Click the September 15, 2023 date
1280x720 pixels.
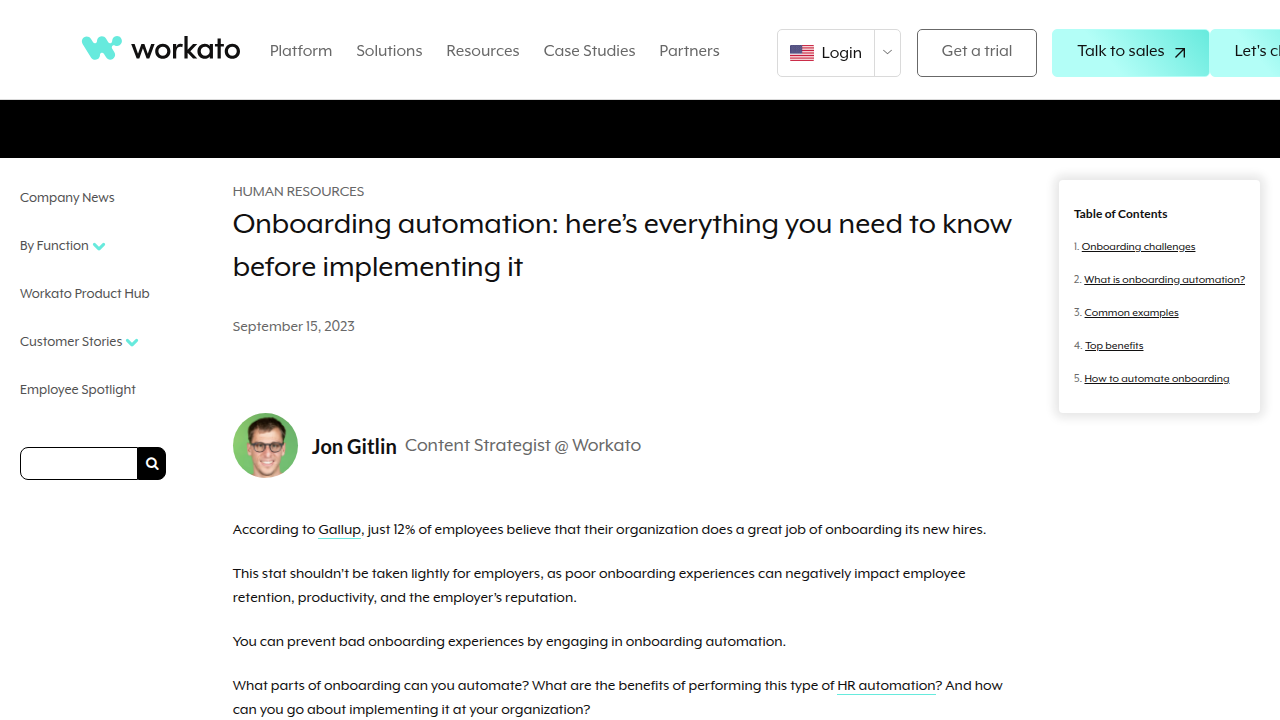[294, 327]
